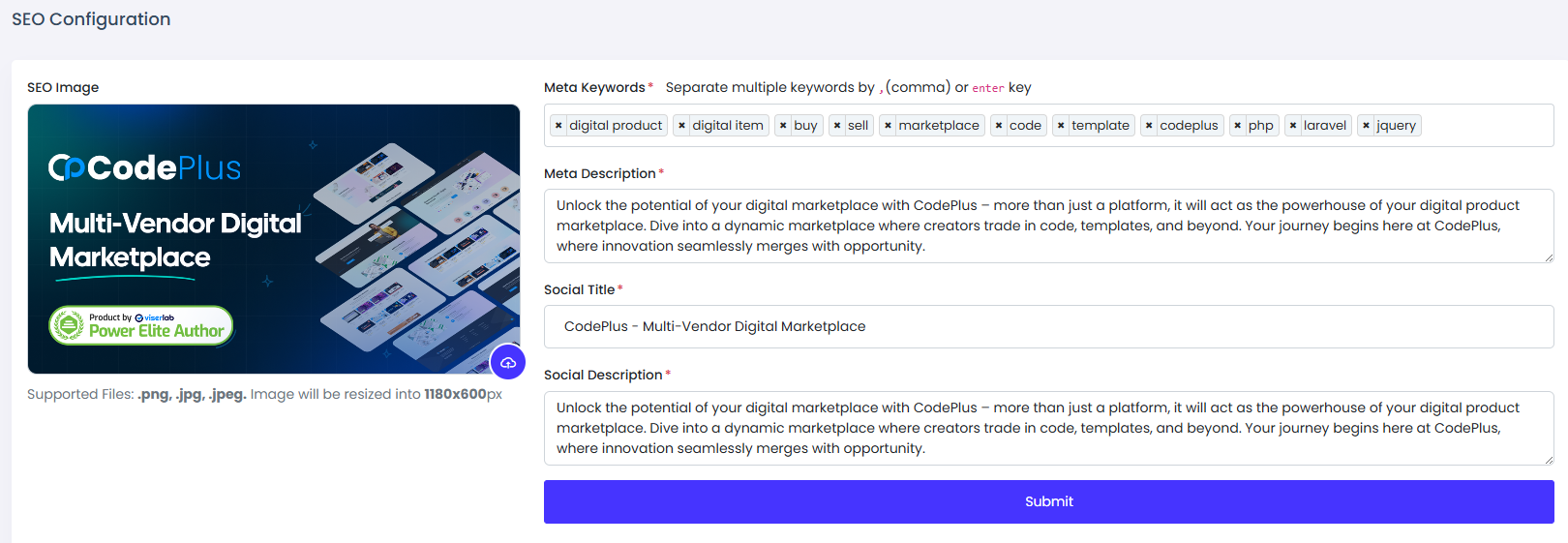Remove the 'marketplace' keyword tag
Image resolution: width=1568 pixels, height=543 pixels.
888,126
